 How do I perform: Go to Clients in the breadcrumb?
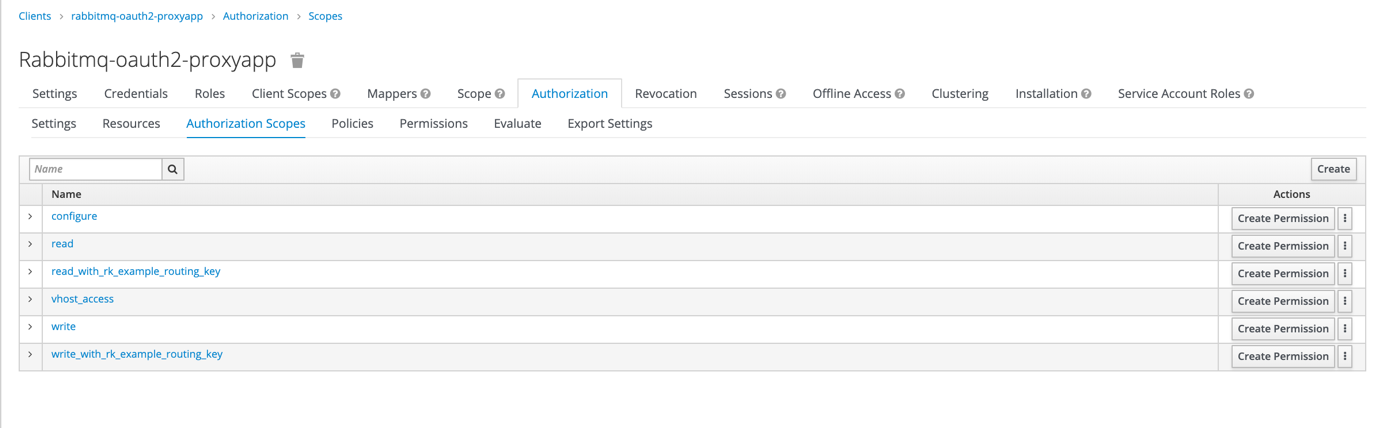[x=35, y=16]
